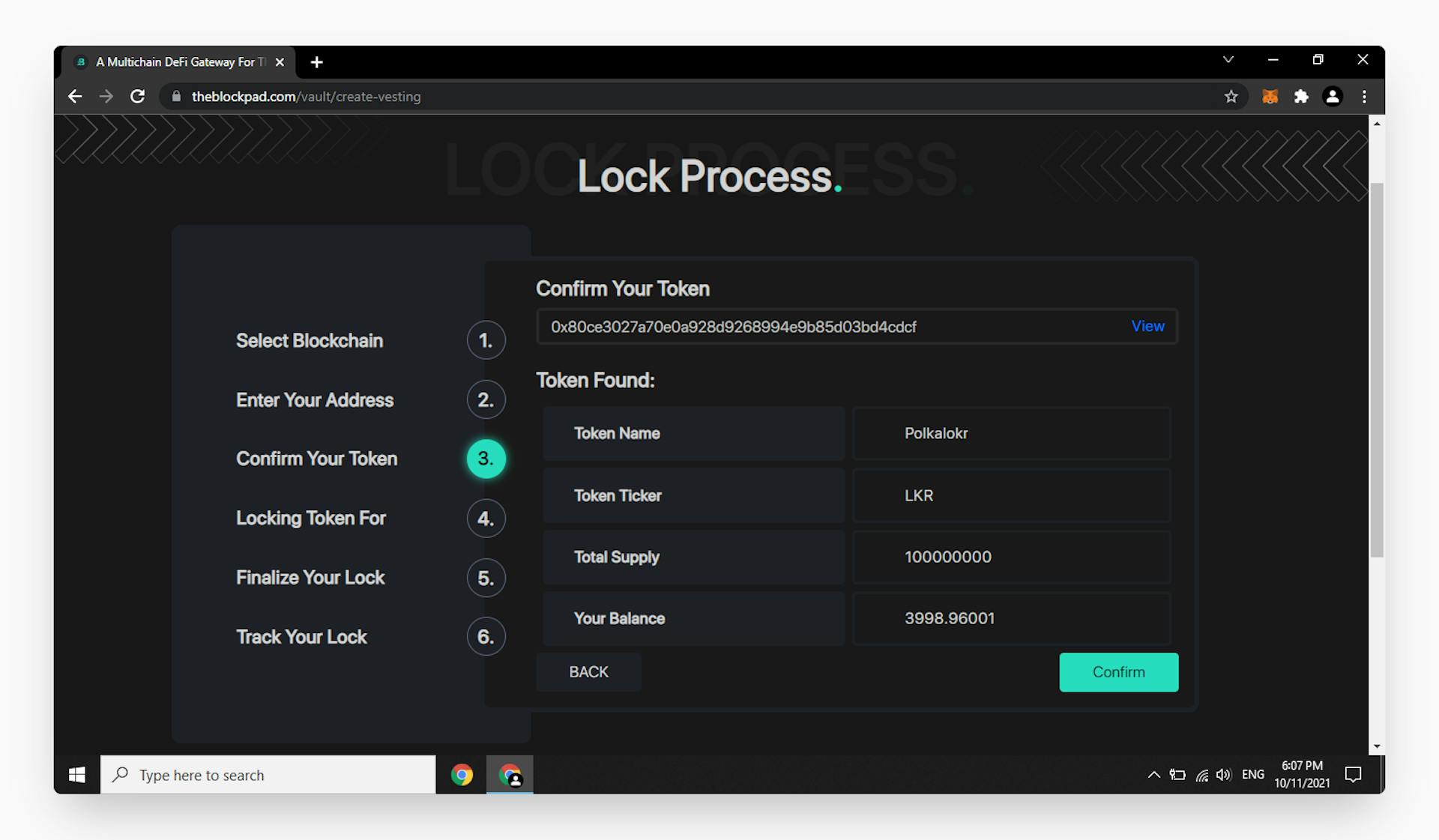Image resolution: width=1439 pixels, height=840 pixels.
Task: Open the notification center
Action: point(1354,774)
